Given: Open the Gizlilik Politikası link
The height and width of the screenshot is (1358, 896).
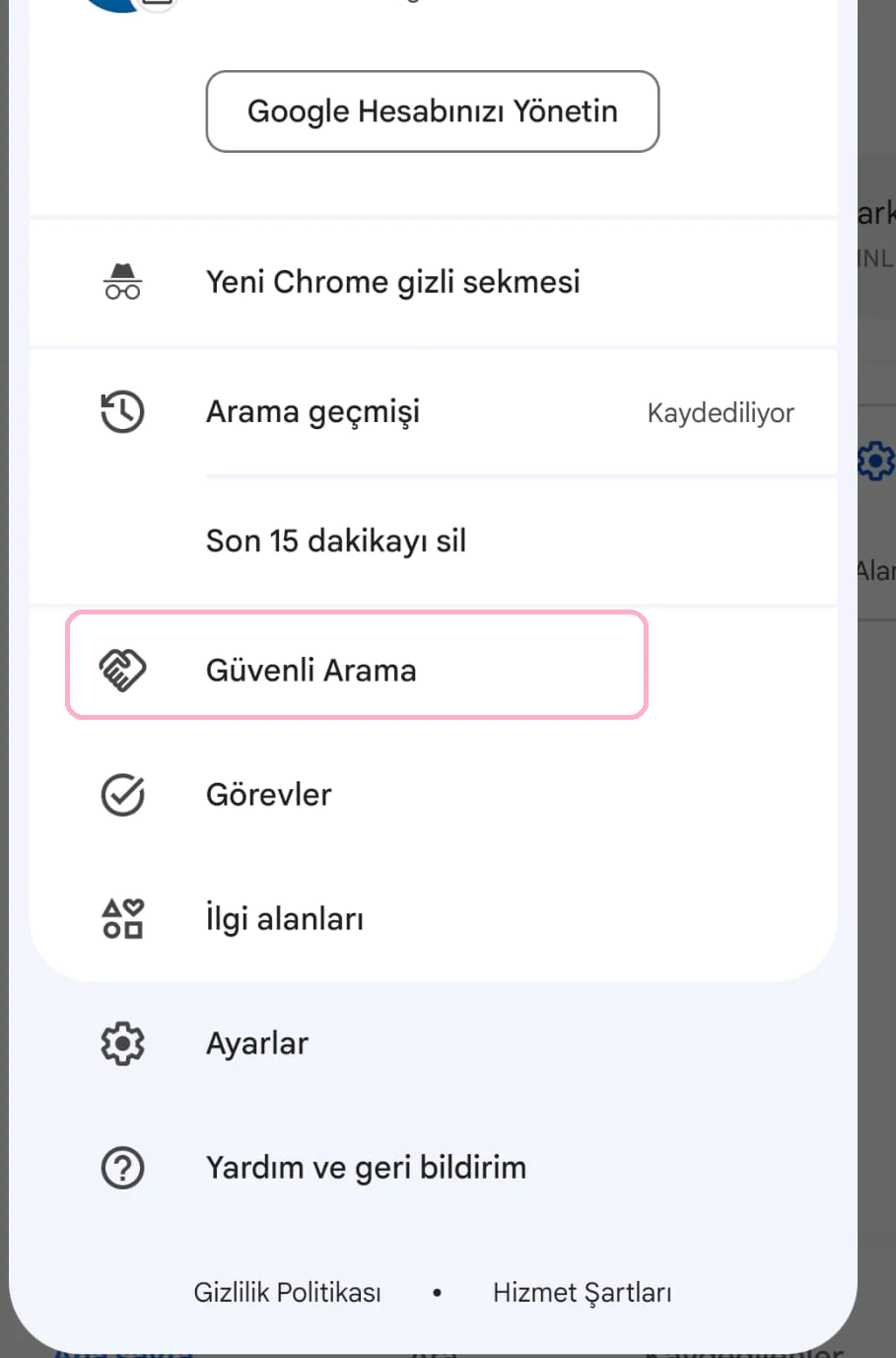Looking at the screenshot, I should coord(287,1292).
